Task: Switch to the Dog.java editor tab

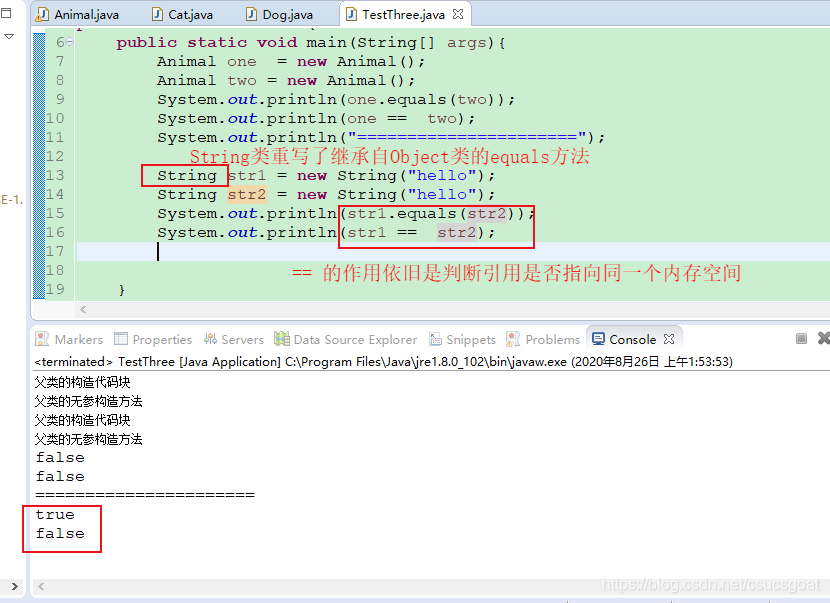Action: point(280,14)
